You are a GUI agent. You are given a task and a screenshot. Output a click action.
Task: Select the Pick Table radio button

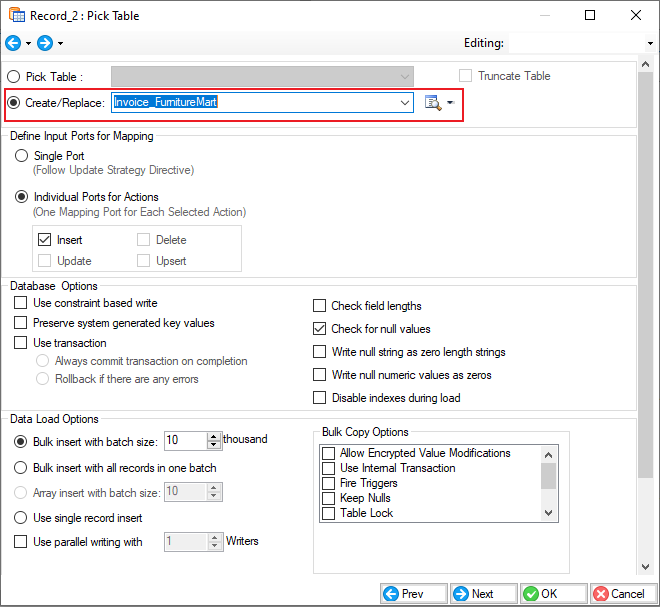pyautogui.click(x=14, y=76)
